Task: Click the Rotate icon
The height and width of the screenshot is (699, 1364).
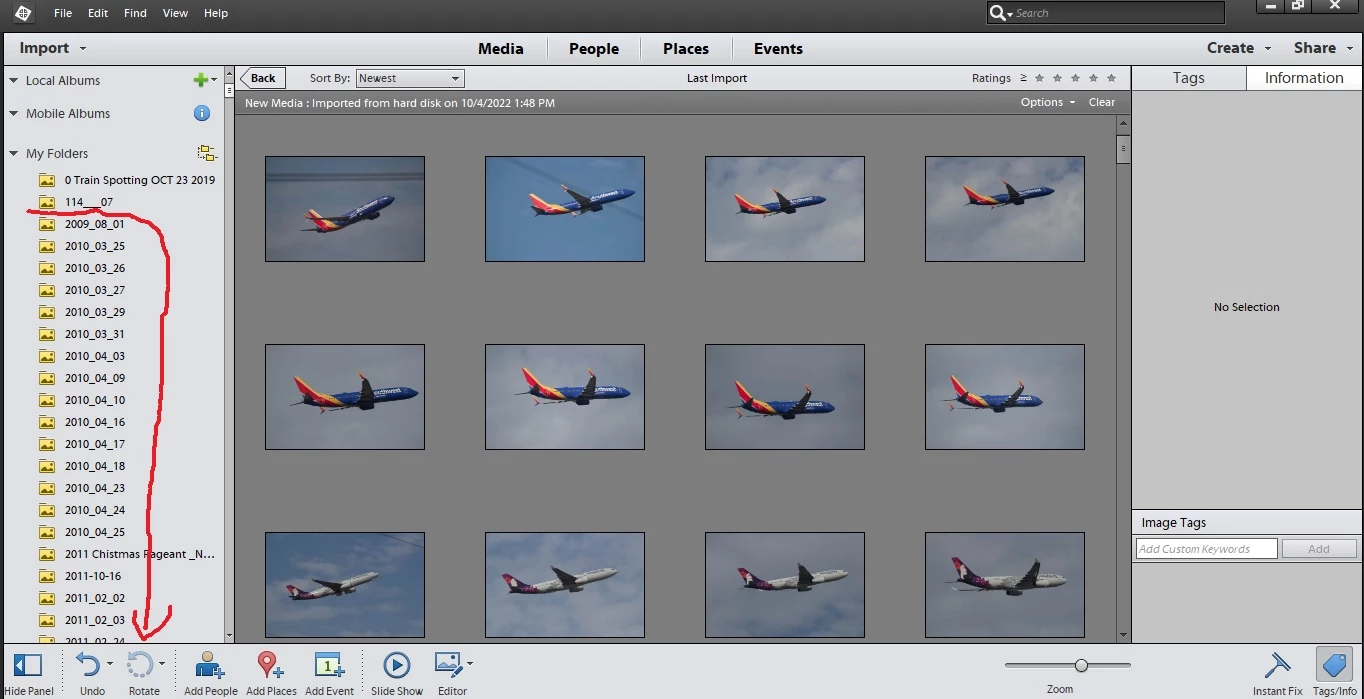Action: pyautogui.click(x=140, y=665)
